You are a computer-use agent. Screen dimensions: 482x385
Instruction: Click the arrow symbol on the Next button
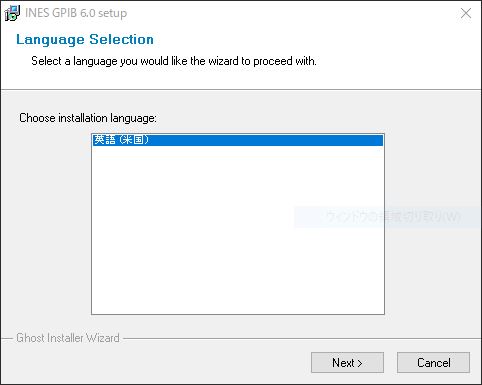point(360,363)
